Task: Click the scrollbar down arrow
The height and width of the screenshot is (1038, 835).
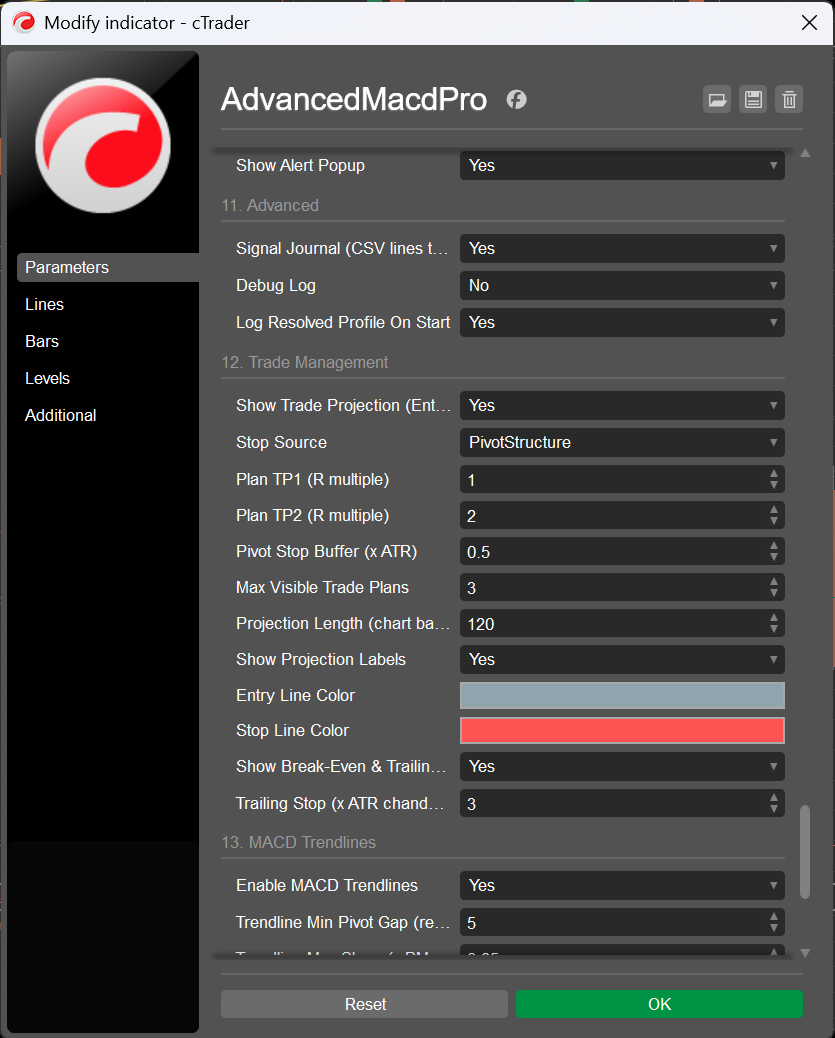Action: (805, 953)
